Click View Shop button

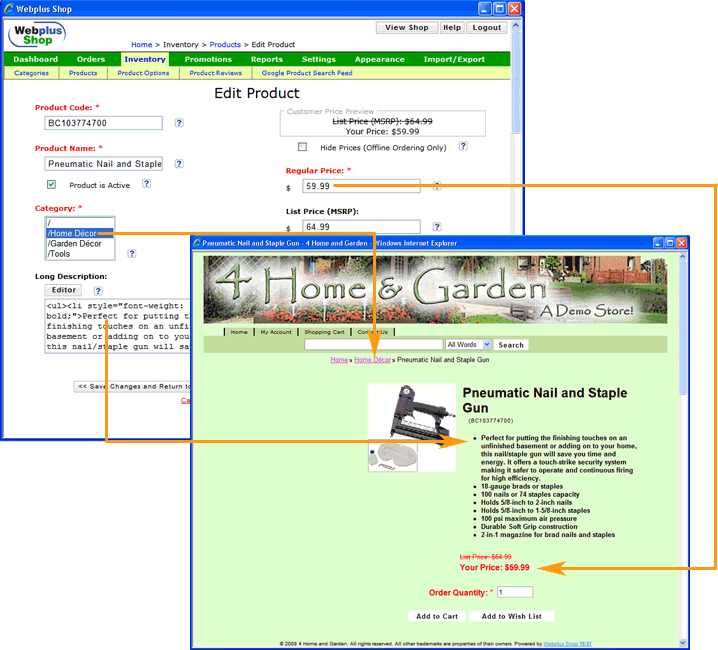[x=407, y=27]
